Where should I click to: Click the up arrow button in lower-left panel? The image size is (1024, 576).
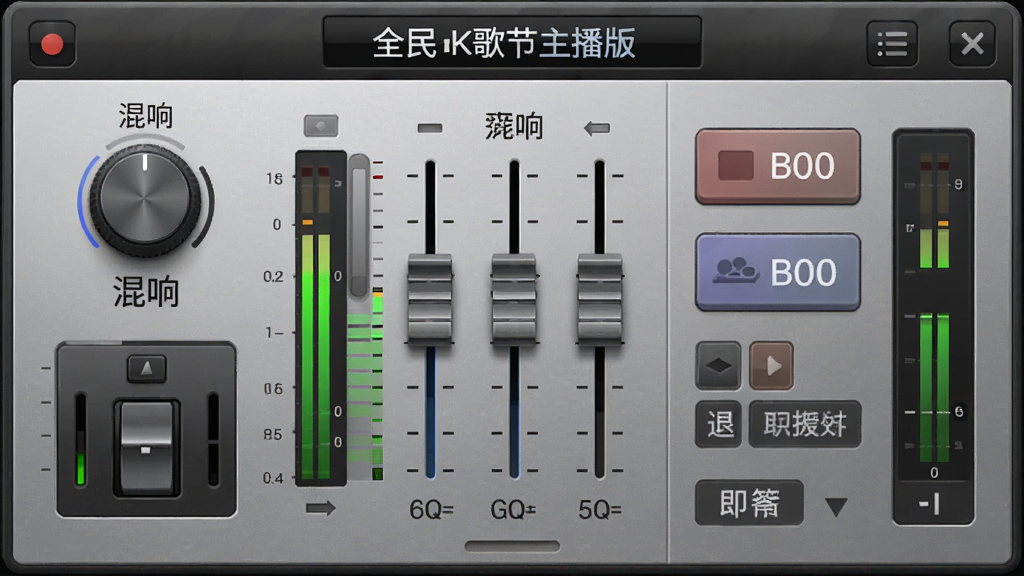click(x=146, y=369)
